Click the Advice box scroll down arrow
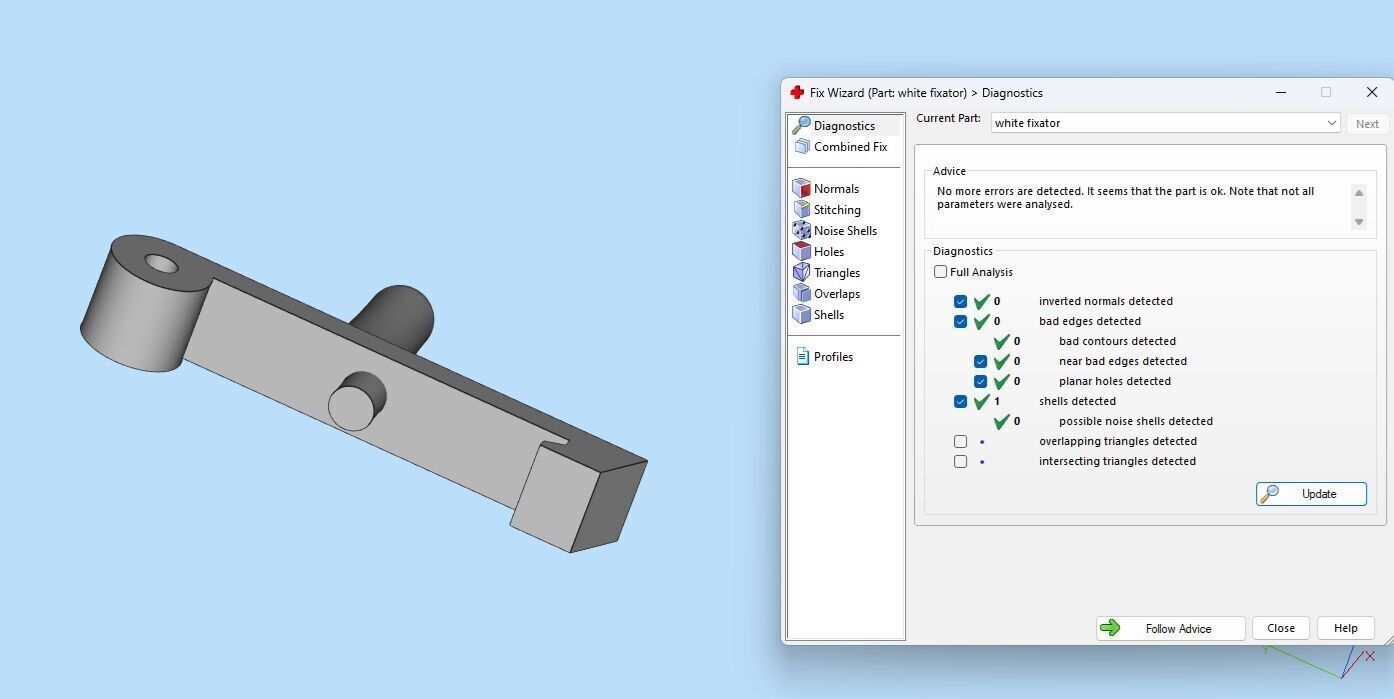This screenshot has height=699, width=1394. 1358,222
